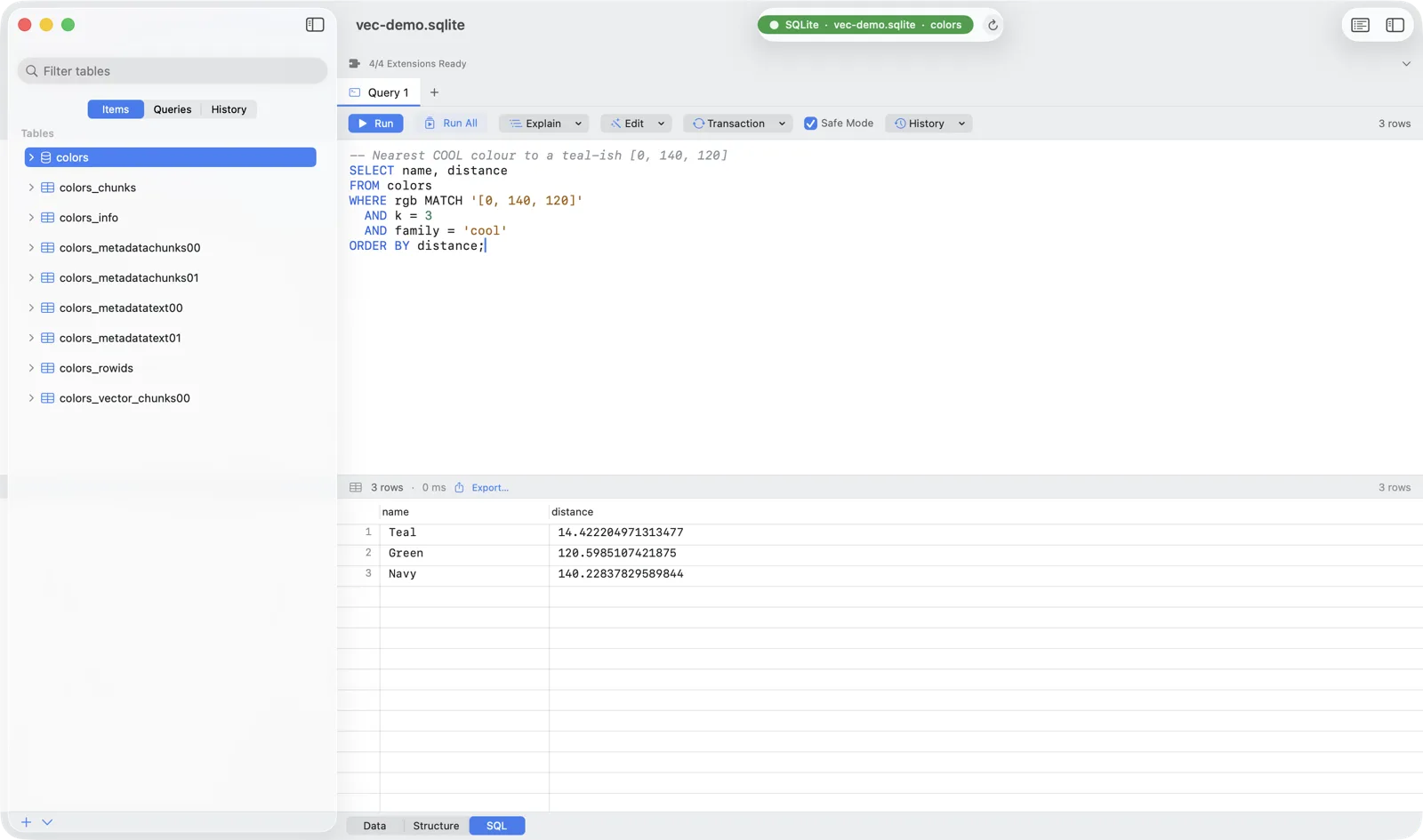Click the results grid icon beside 3 rows
The height and width of the screenshot is (840, 1423).
[356, 487]
